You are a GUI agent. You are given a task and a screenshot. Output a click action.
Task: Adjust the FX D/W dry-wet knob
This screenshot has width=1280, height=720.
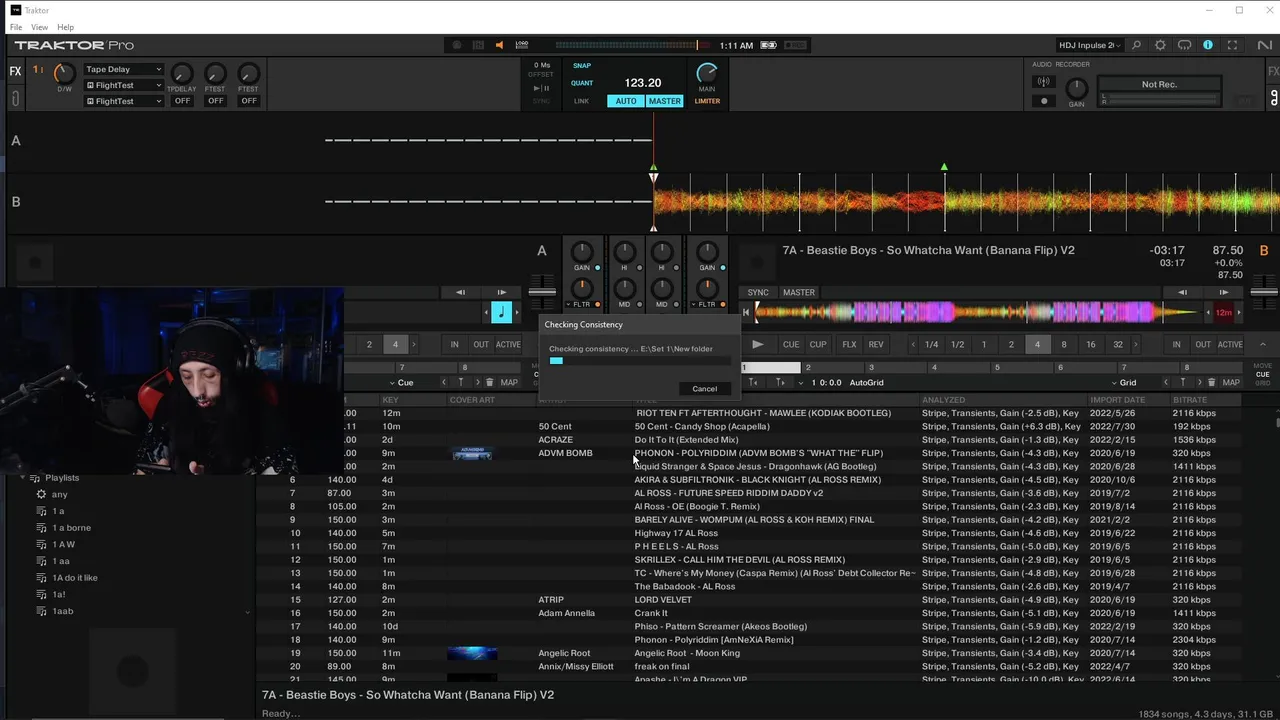tap(64, 73)
